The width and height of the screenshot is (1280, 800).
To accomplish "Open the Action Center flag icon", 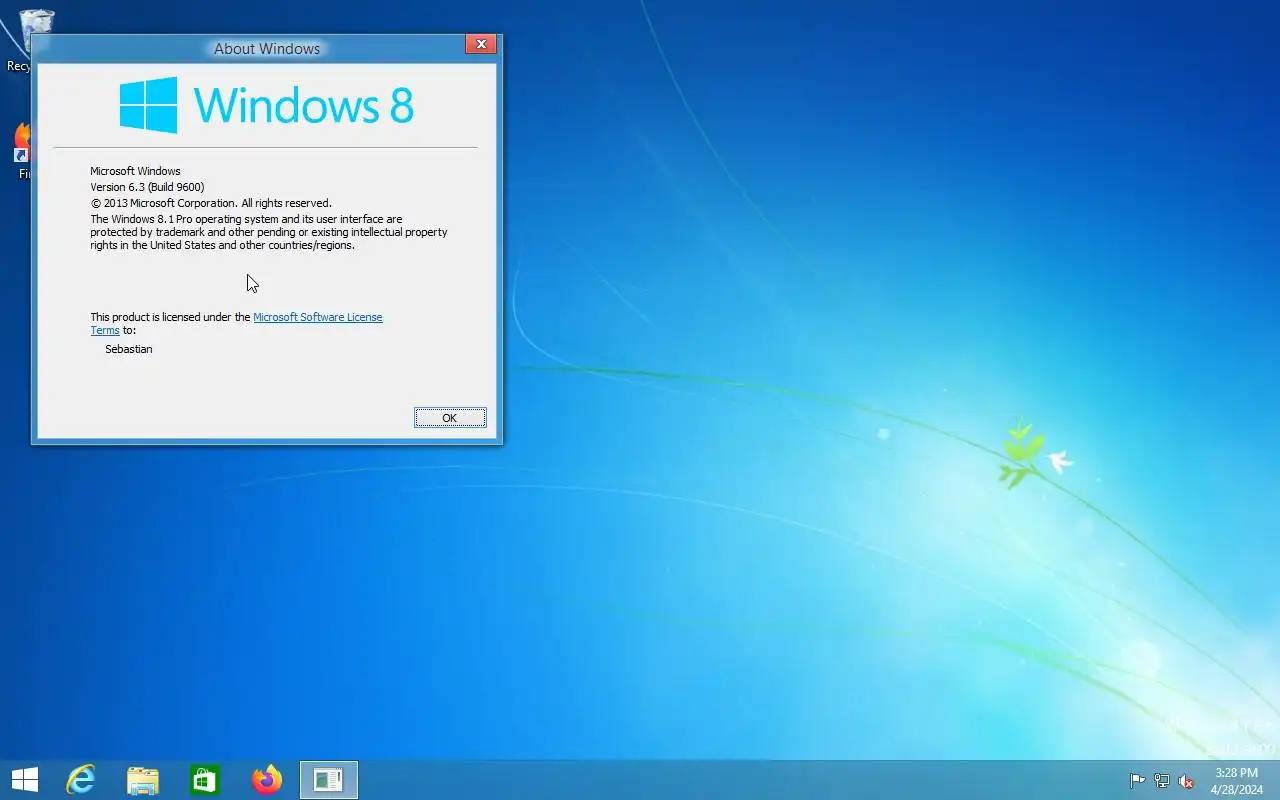I will (1137, 781).
